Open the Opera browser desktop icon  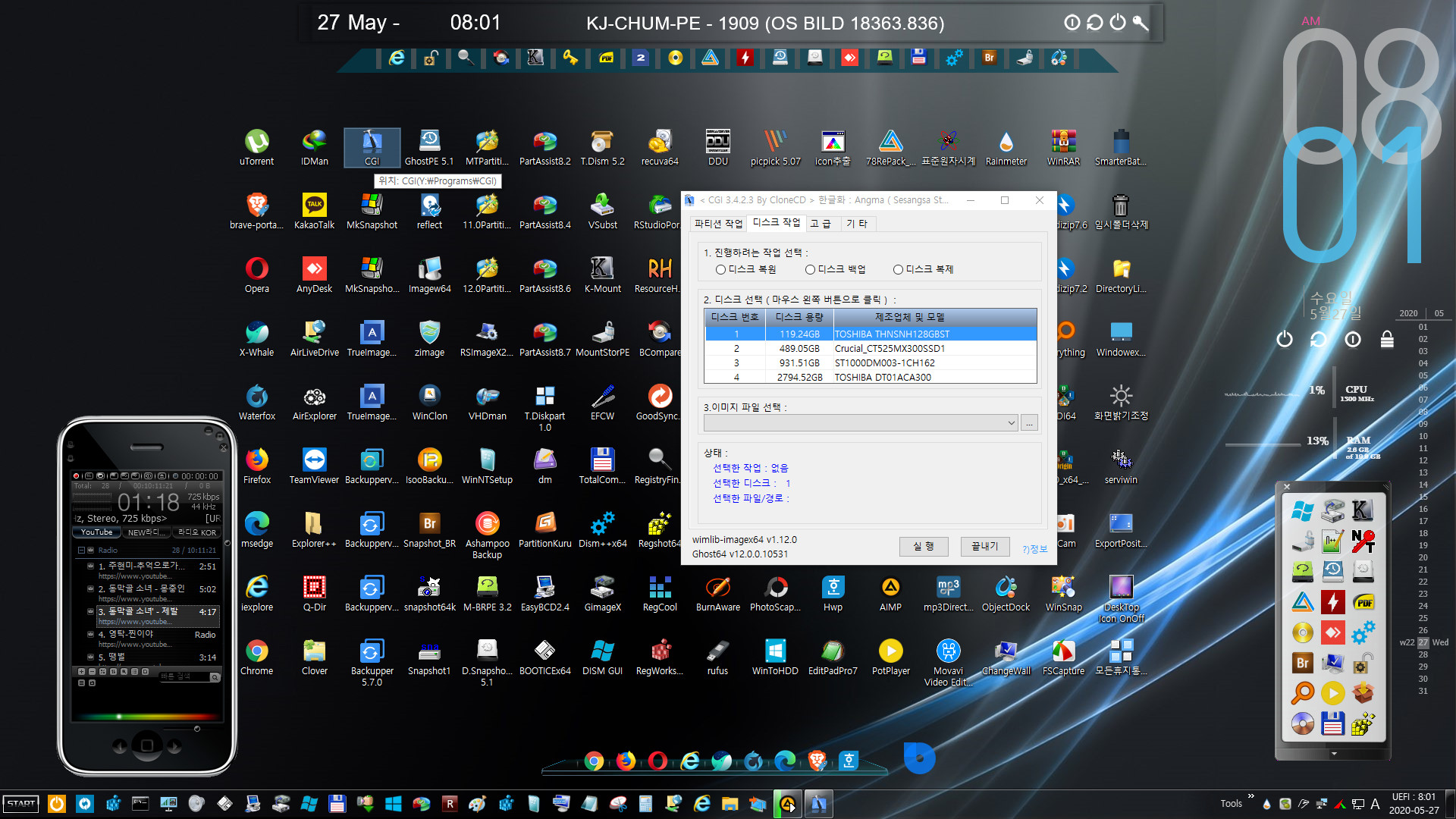[x=256, y=275]
